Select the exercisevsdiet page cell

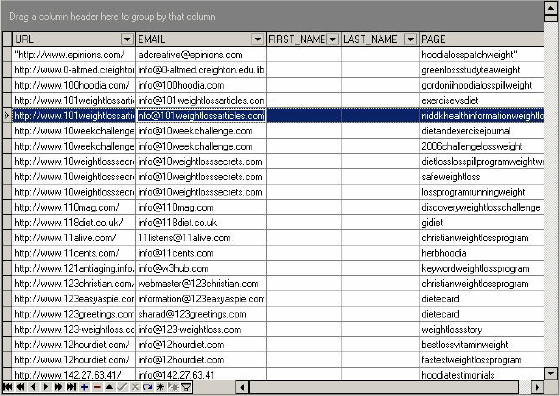[482, 100]
